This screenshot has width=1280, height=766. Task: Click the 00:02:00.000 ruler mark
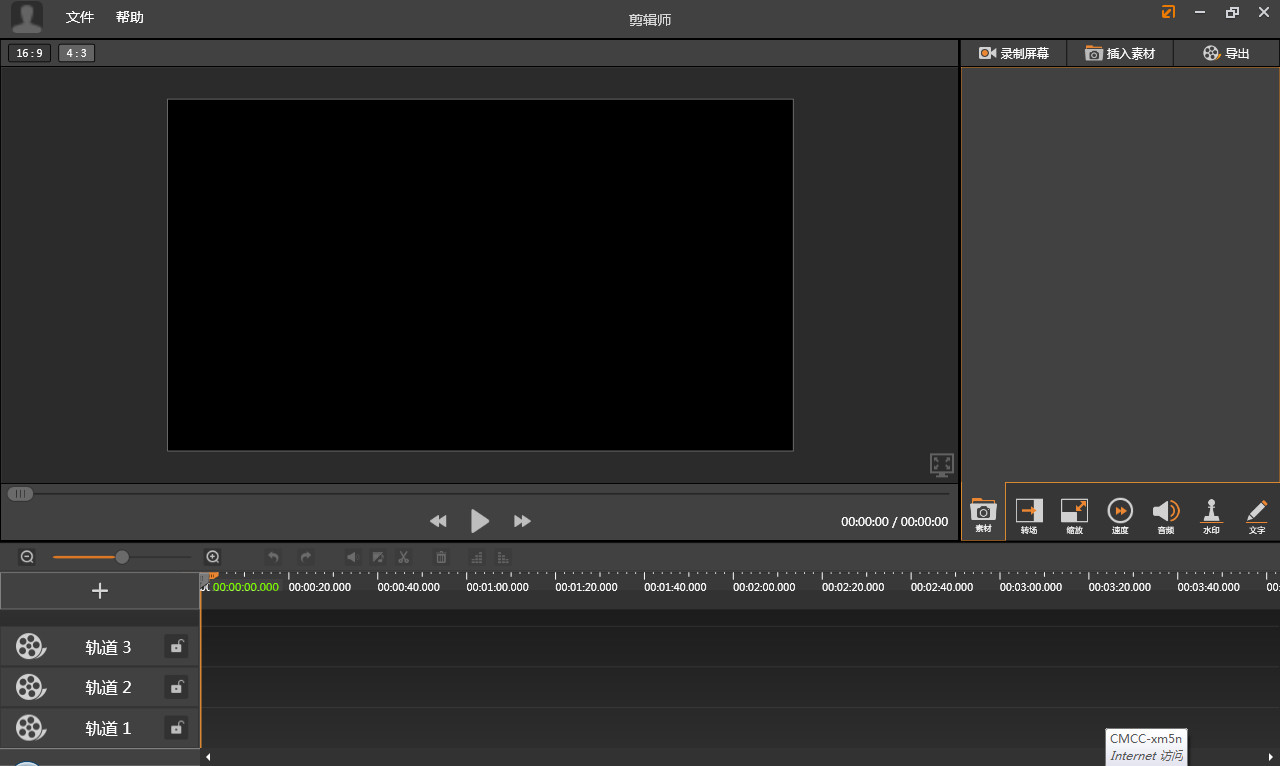point(764,587)
